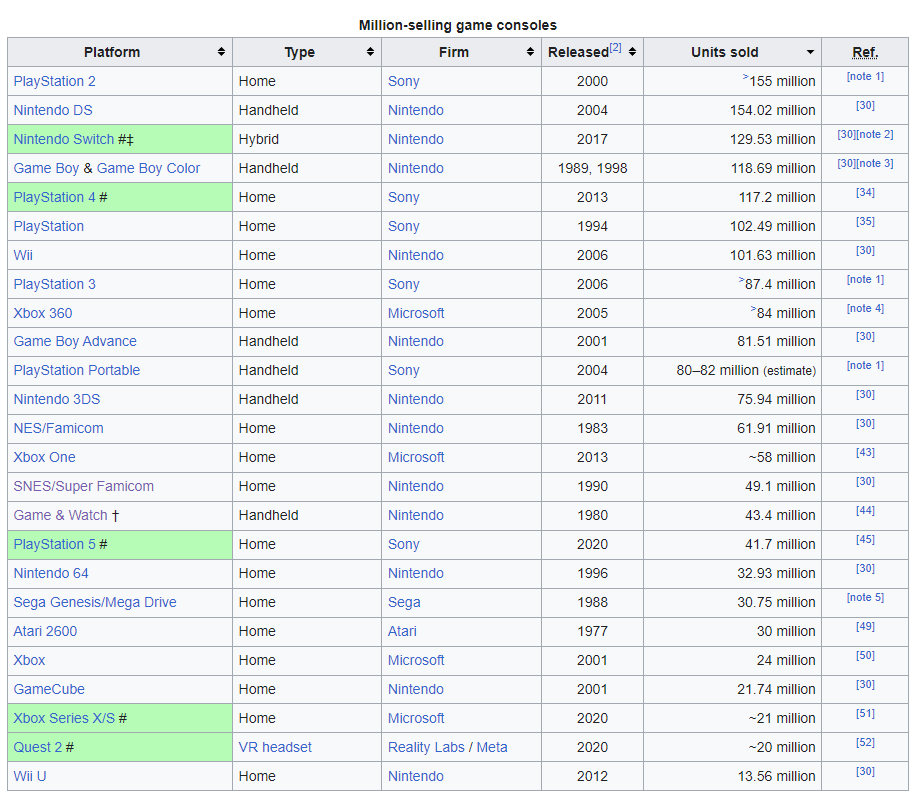Open the Xbox One link
The image size is (920, 791).
[x=45, y=457]
